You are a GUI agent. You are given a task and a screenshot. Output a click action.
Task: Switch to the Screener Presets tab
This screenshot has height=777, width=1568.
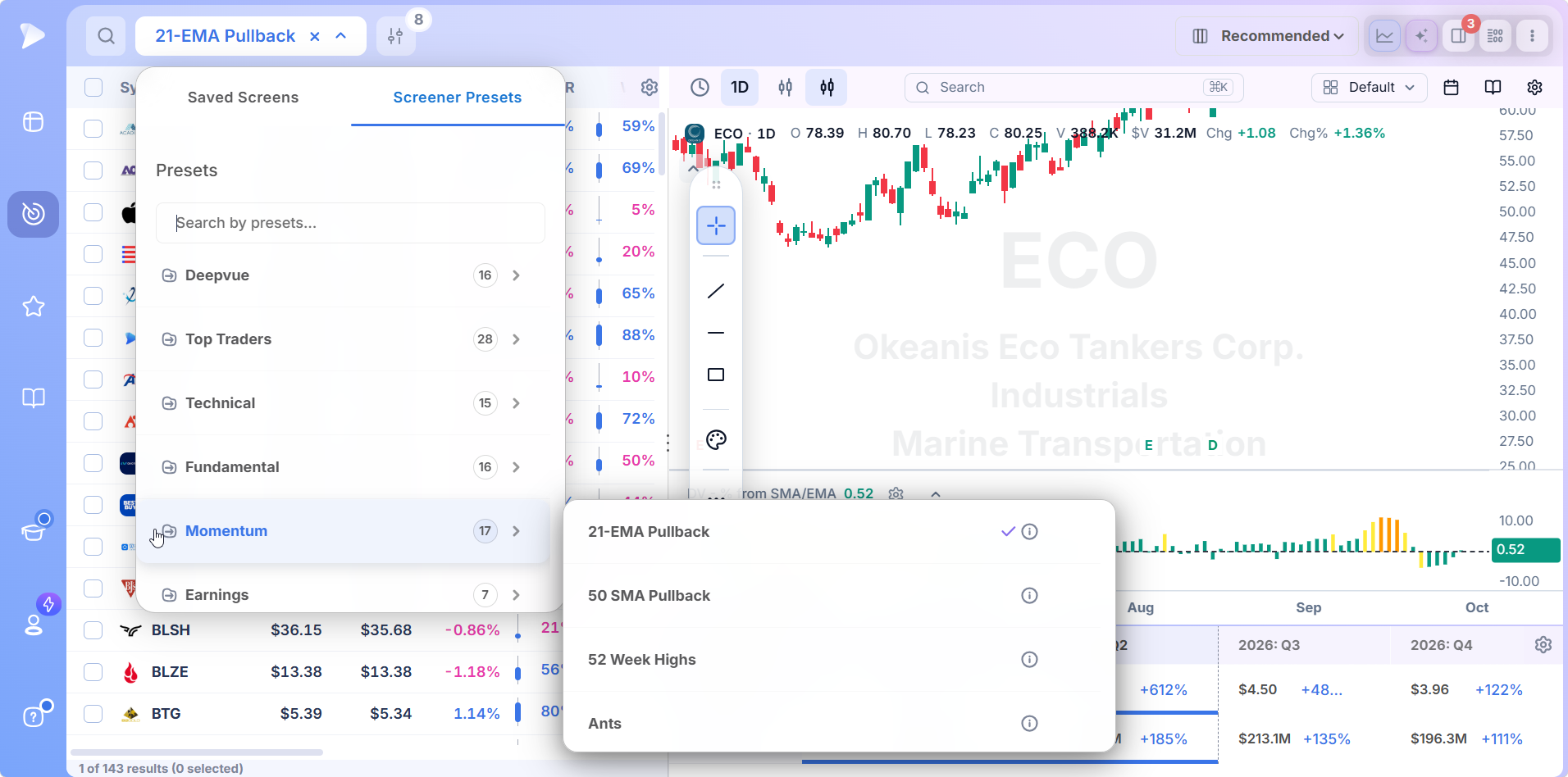(x=458, y=98)
